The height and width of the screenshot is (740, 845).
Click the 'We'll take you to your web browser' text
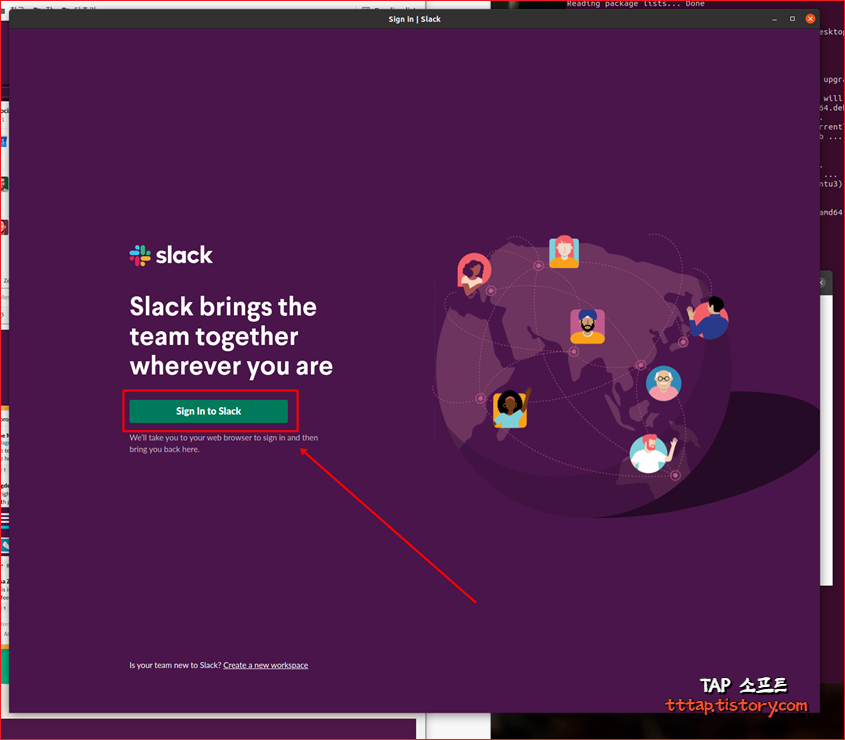[x=223, y=444]
